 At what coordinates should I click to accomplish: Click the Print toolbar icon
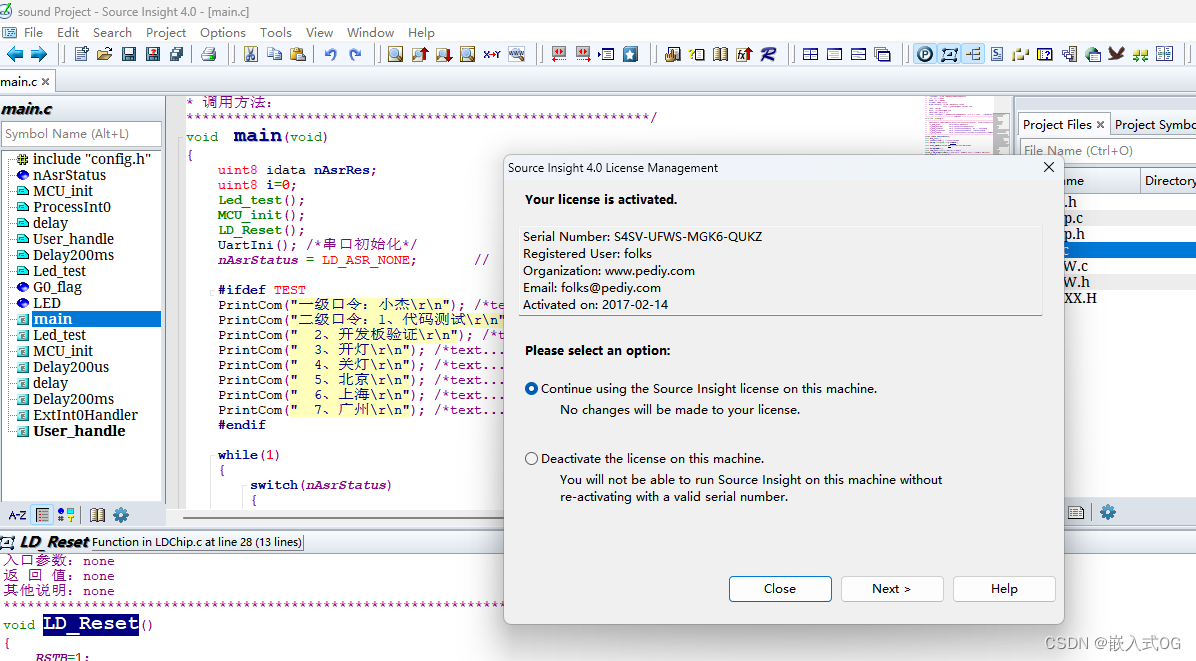(209, 54)
